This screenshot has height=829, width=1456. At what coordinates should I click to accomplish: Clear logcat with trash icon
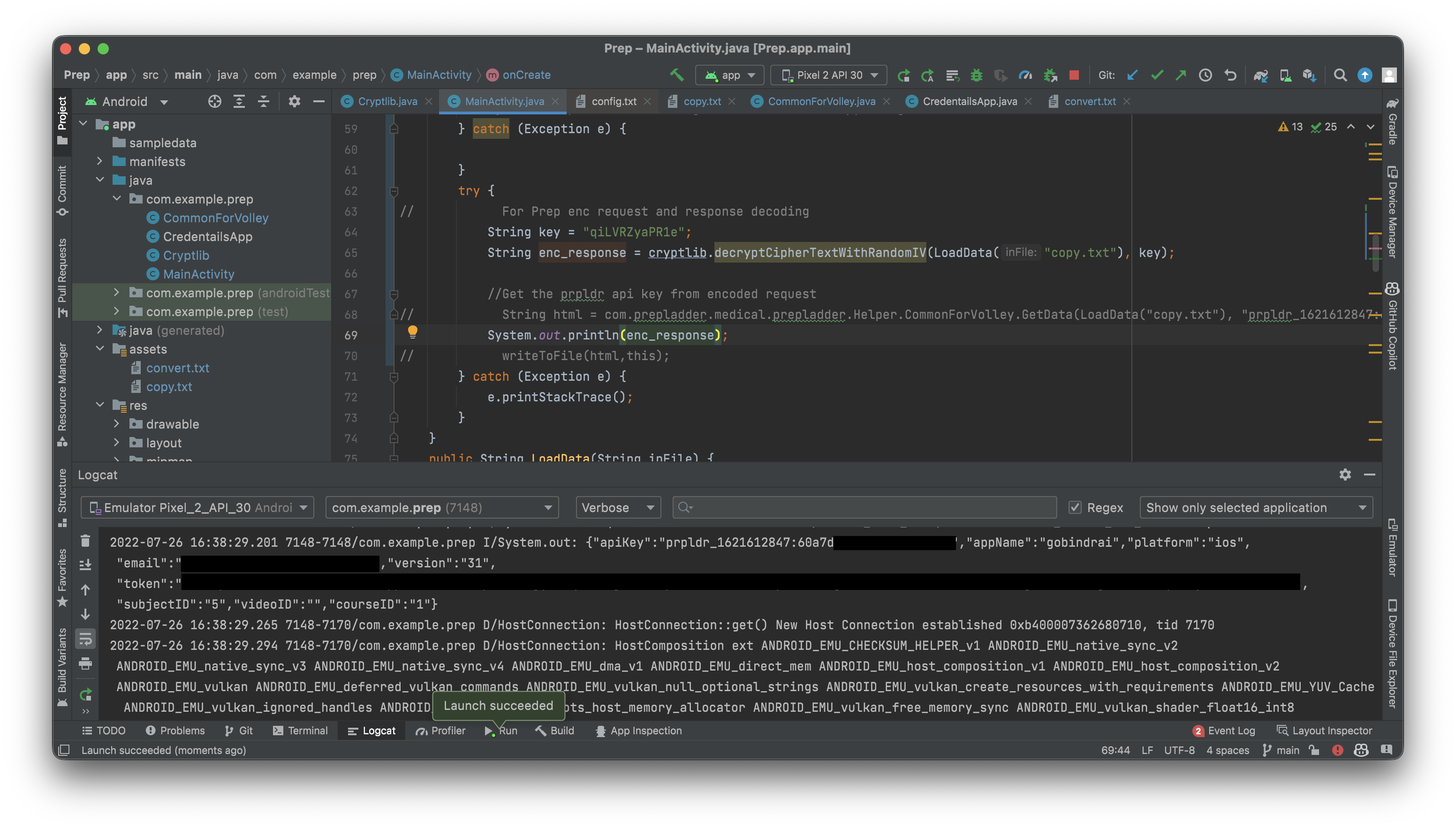(85, 541)
